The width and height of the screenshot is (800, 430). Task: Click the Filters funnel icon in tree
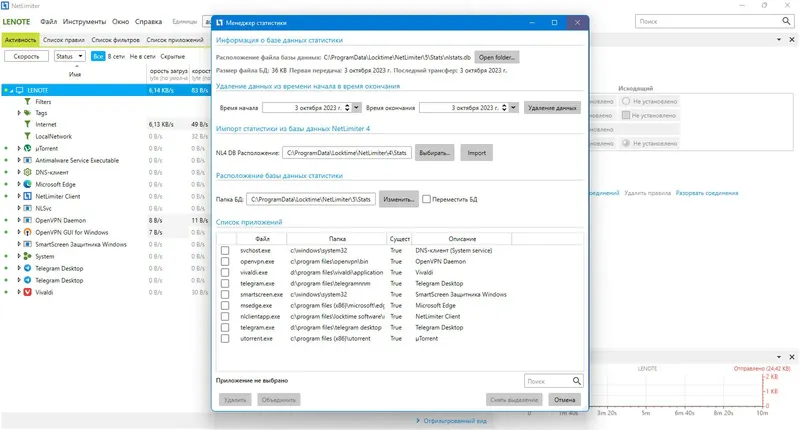(x=28, y=102)
